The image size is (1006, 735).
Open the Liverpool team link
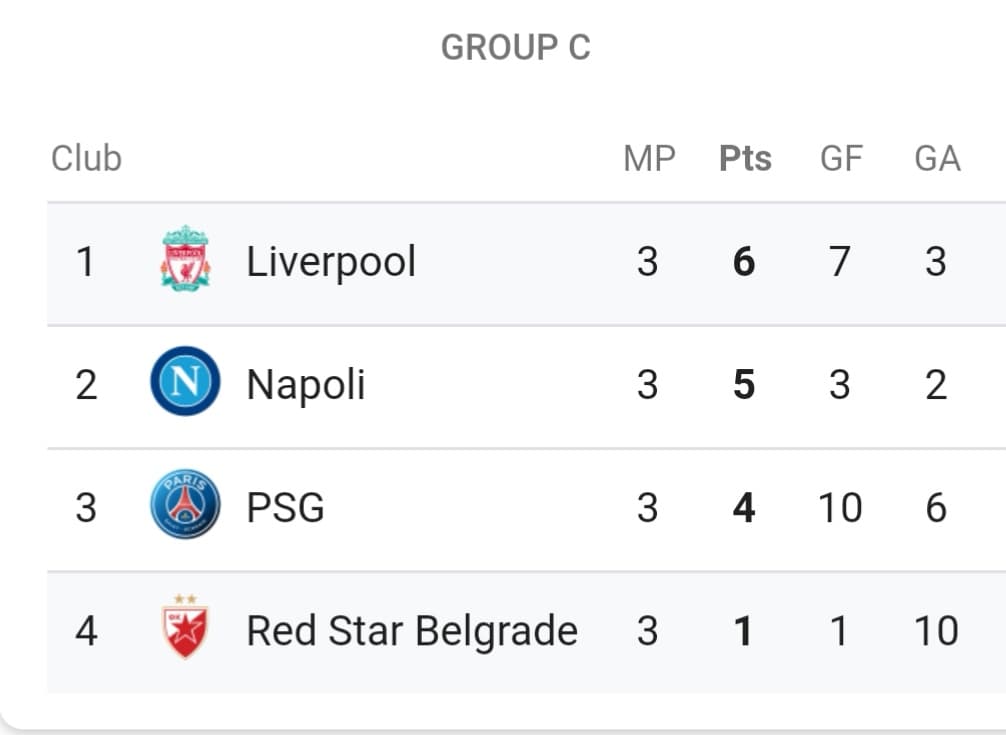click(331, 262)
